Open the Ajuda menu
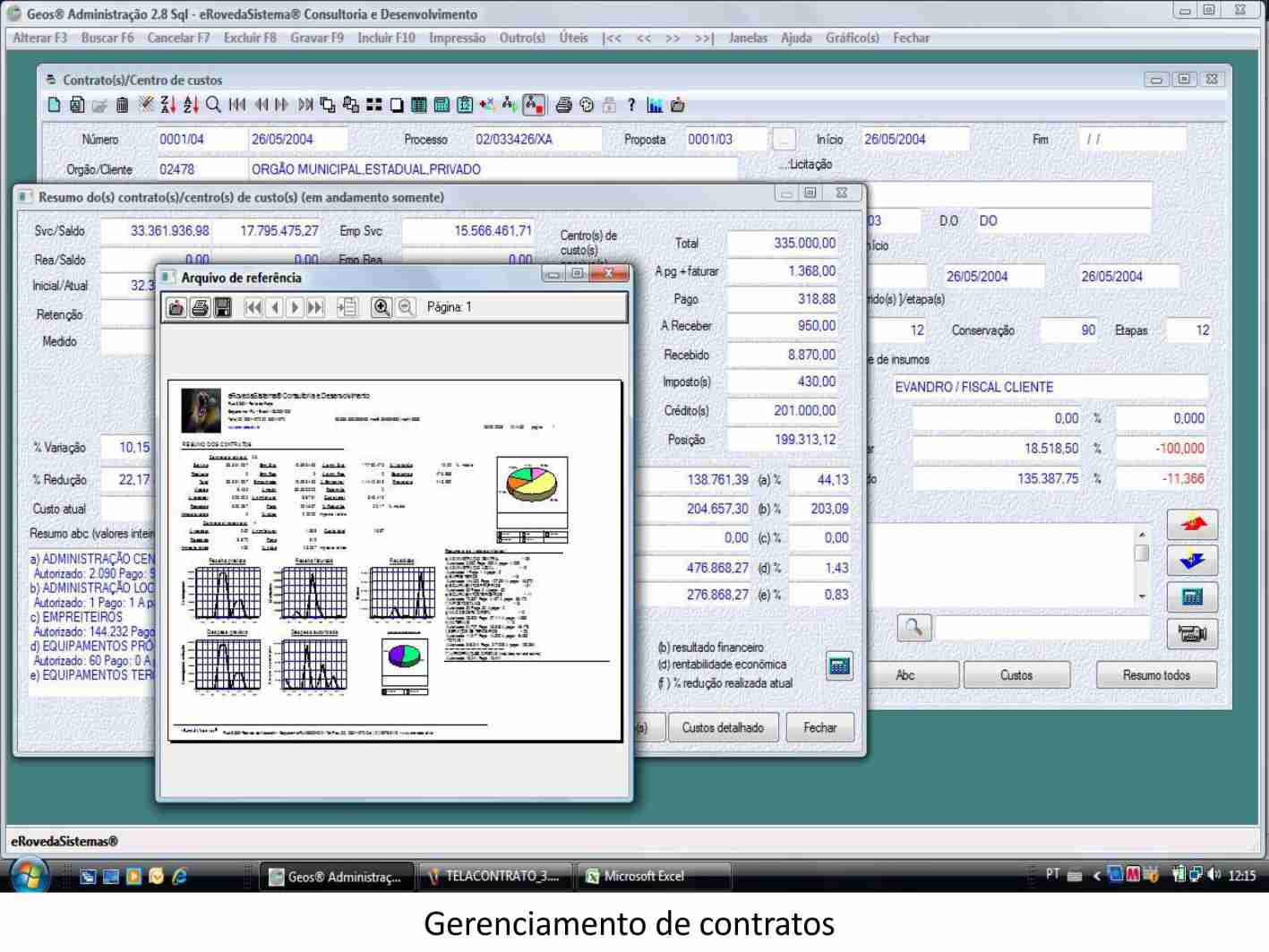 point(796,38)
